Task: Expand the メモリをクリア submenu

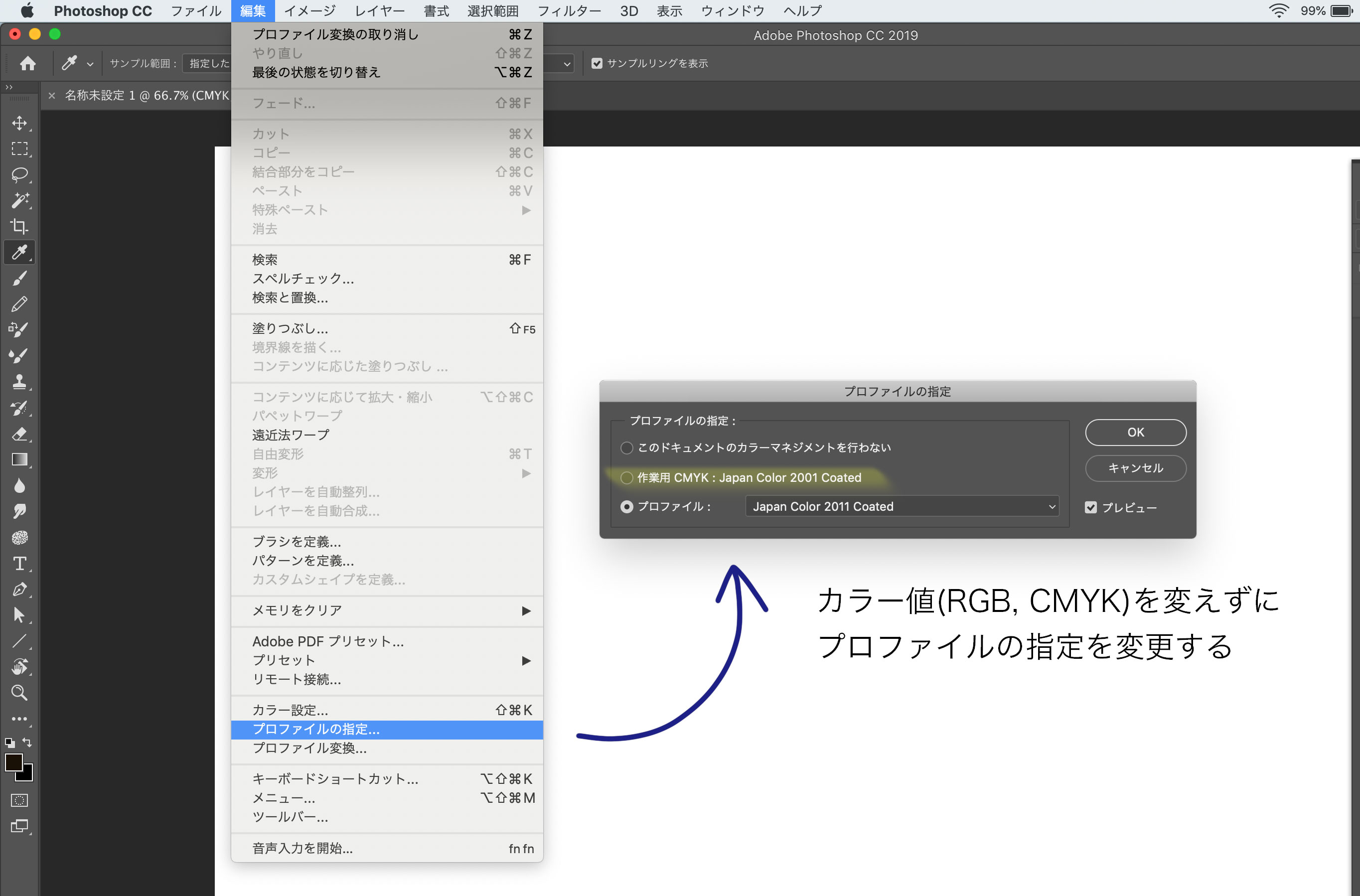Action: 387,610
